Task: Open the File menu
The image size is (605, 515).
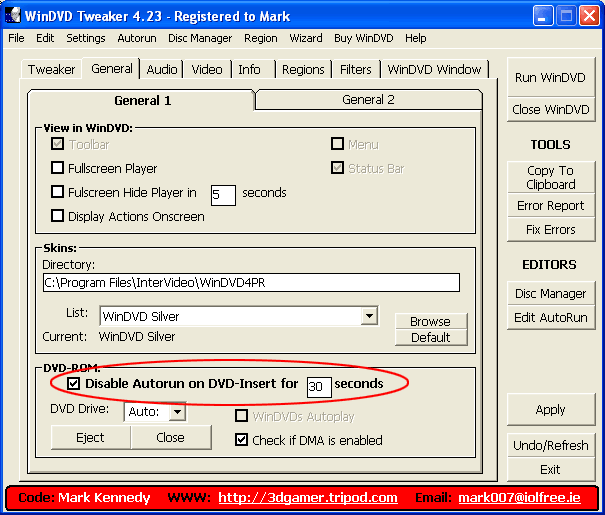Action: [x=16, y=38]
